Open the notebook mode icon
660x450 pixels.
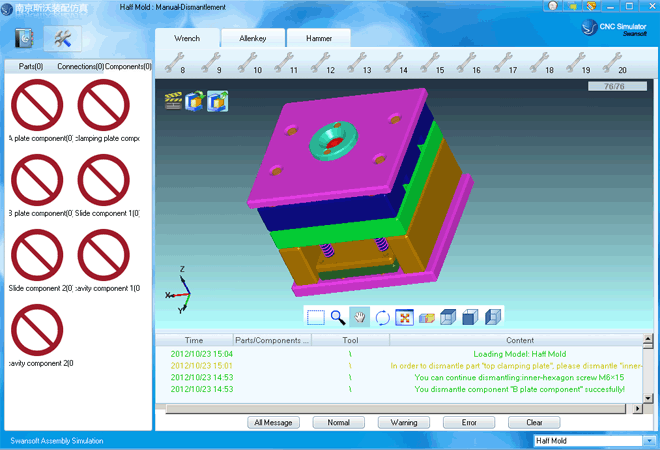pos(26,39)
